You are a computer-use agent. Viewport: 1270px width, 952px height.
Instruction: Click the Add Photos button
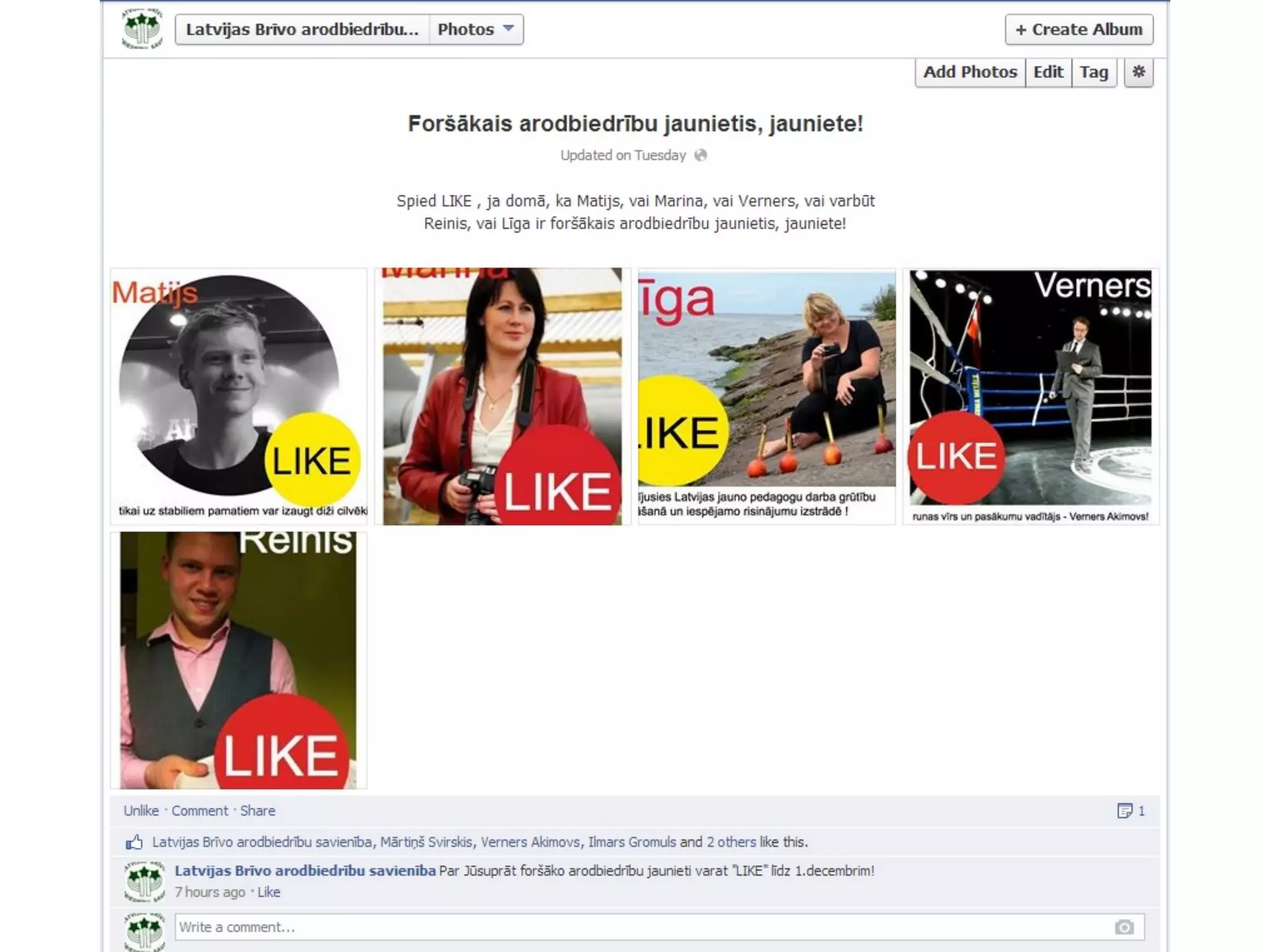970,72
